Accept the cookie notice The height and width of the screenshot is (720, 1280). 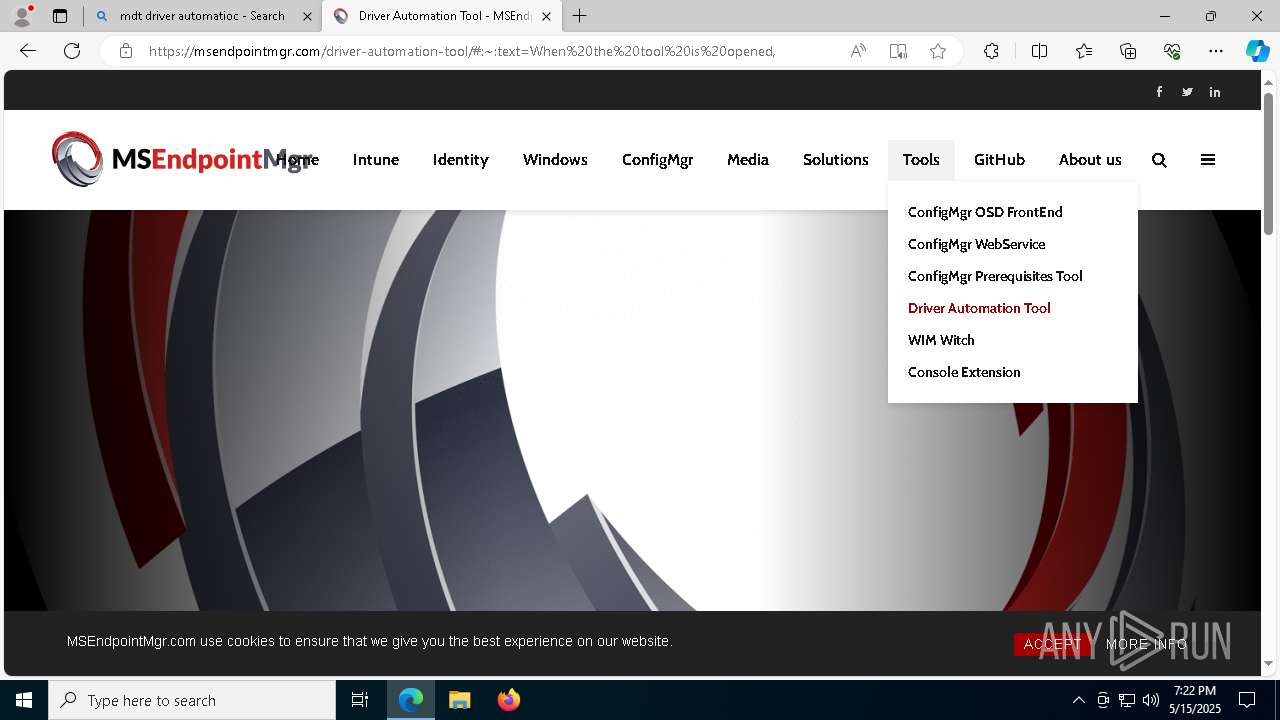1053,644
